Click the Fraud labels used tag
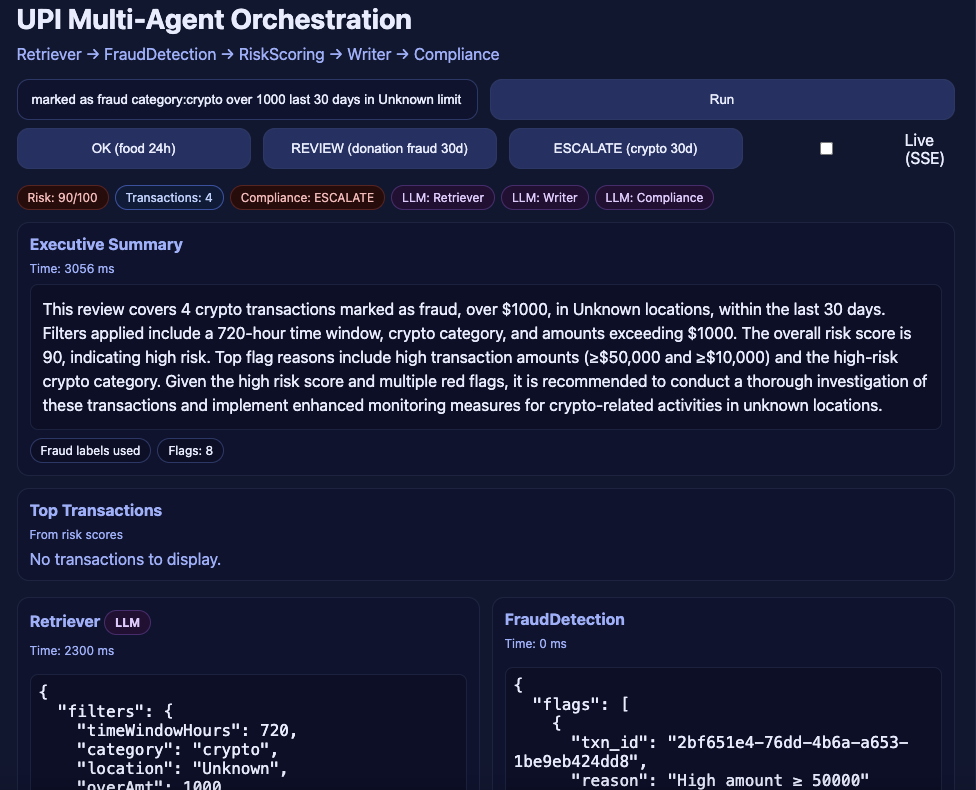The height and width of the screenshot is (790, 976). (x=90, y=451)
